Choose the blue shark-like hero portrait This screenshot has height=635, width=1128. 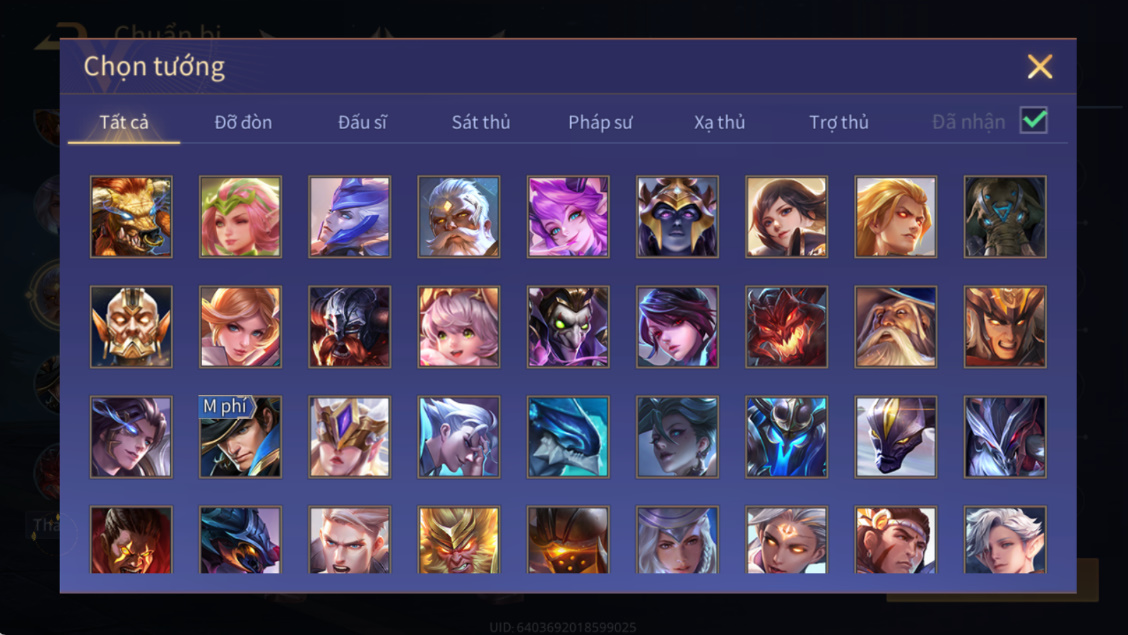click(568, 437)
